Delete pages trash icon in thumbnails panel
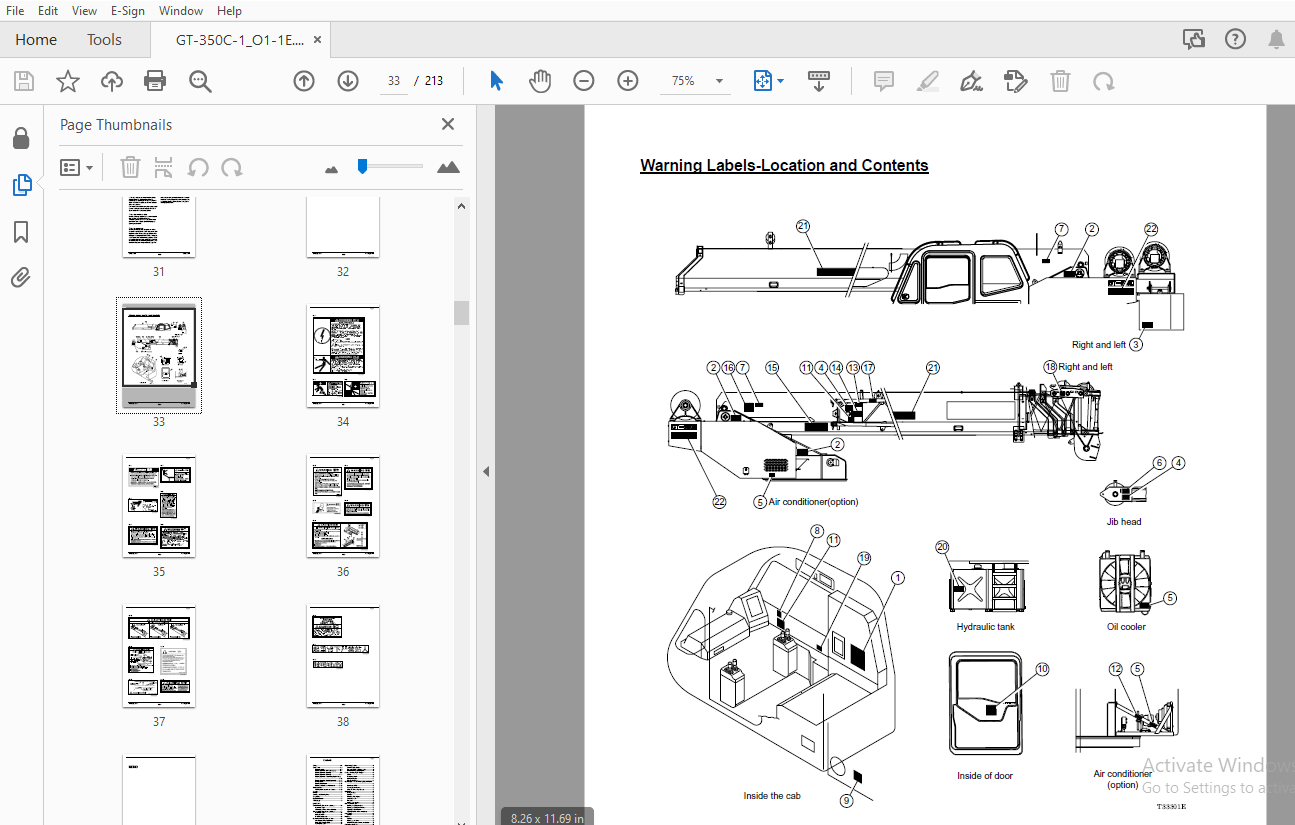This screenshot has width=1295, height=825. point(131,167)
